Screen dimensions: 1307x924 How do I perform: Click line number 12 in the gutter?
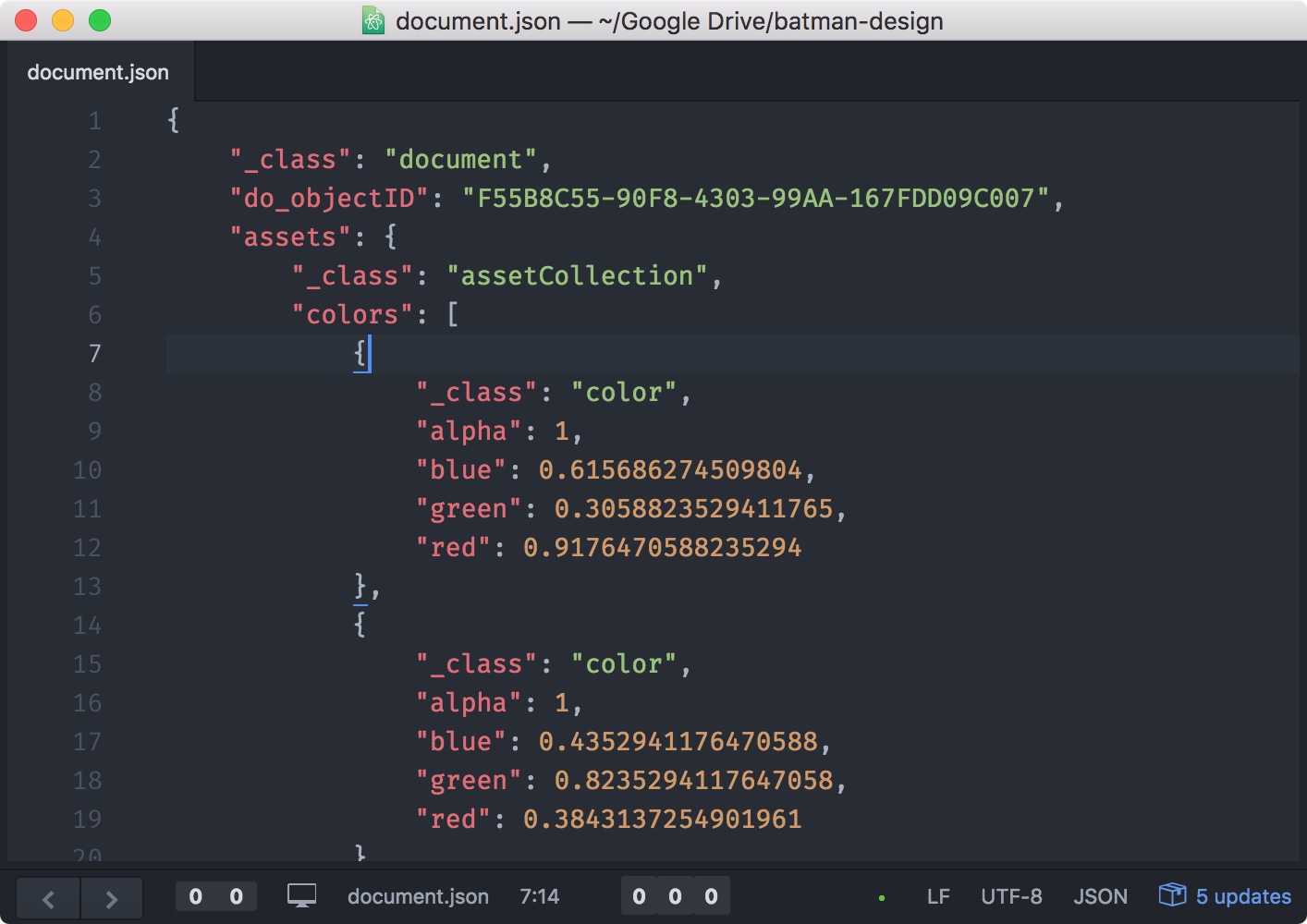tap(87, 547)
